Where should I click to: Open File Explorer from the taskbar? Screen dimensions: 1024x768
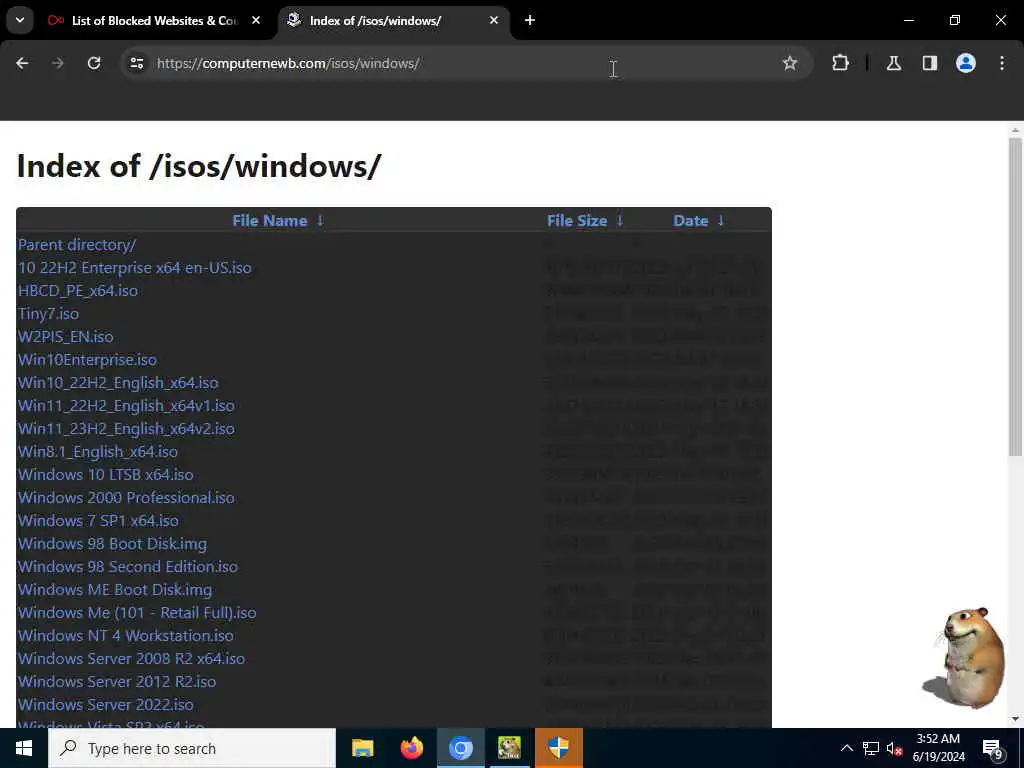362,748
